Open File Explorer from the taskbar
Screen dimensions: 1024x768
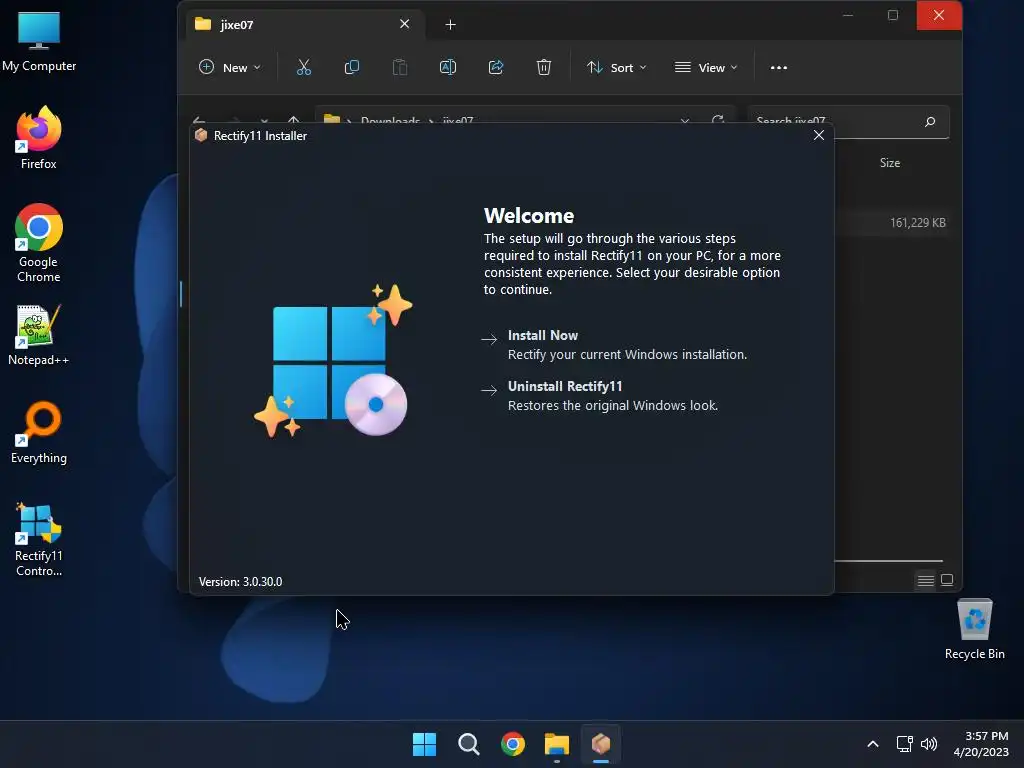[x=556, y=744]
